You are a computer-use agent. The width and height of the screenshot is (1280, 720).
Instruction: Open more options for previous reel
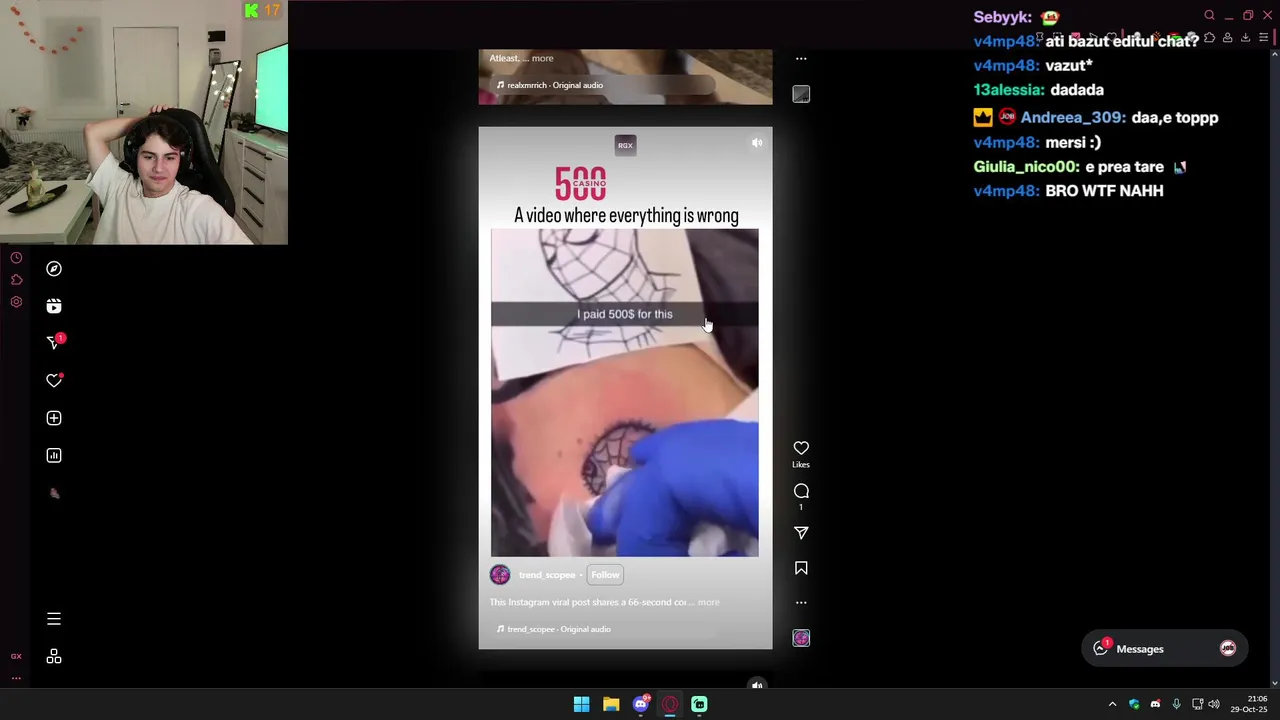coord(801,59)
